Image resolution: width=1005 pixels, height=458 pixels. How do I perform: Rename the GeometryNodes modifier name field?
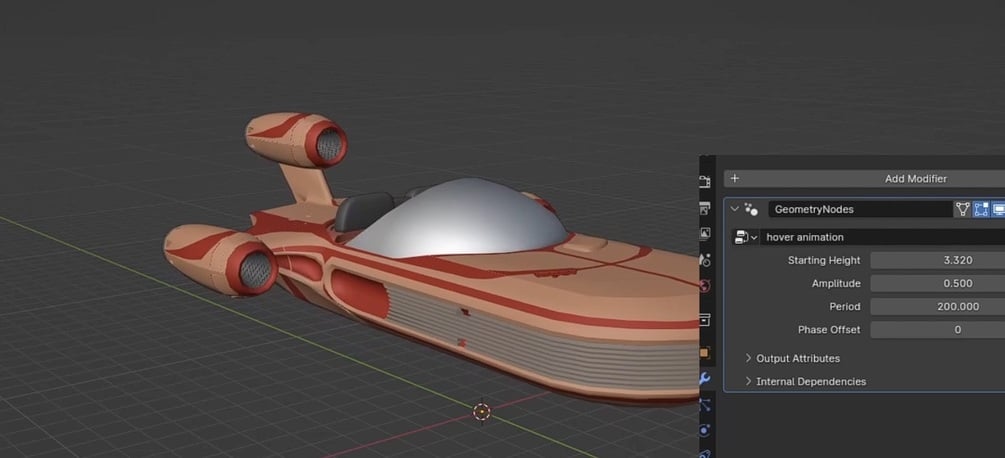(859, 209)
